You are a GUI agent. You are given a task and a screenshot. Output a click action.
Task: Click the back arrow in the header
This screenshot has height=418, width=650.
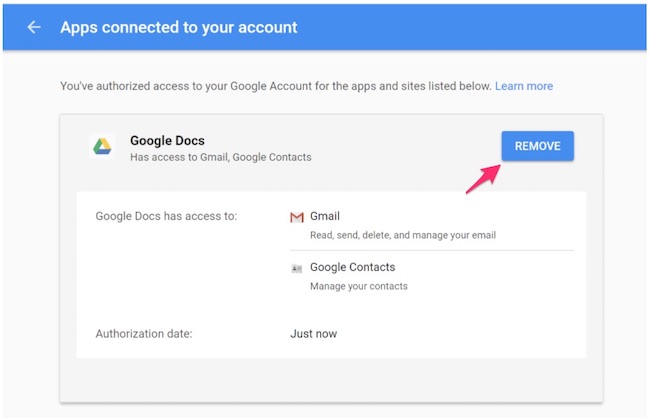34,27
